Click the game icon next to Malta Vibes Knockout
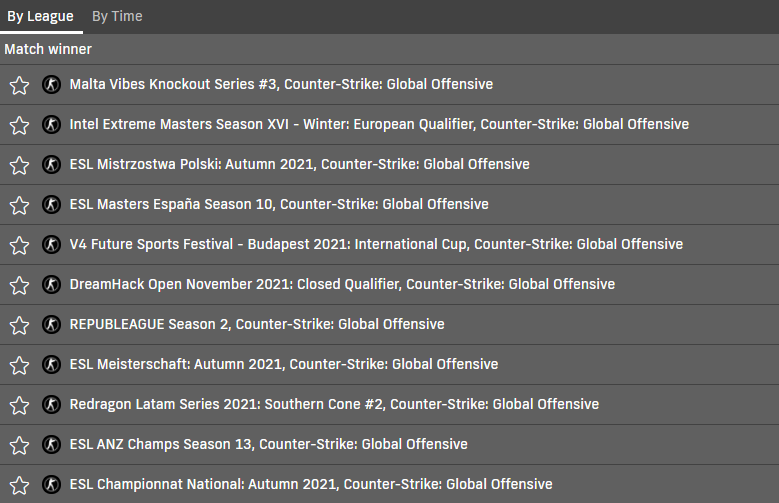 [51, 84]
